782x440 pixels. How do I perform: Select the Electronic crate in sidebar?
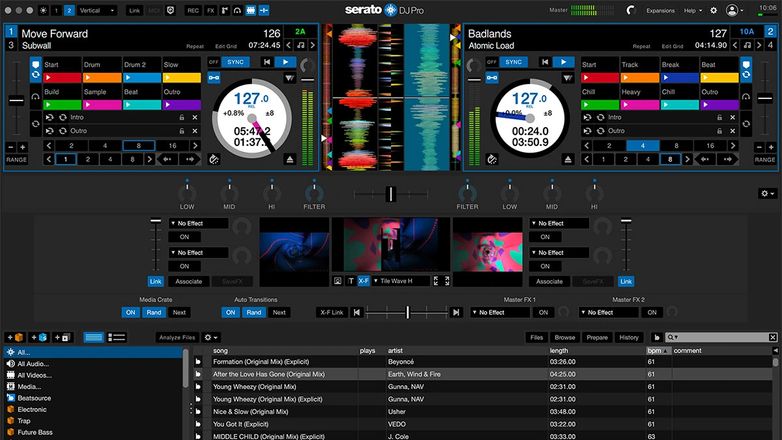pos(94,410)
